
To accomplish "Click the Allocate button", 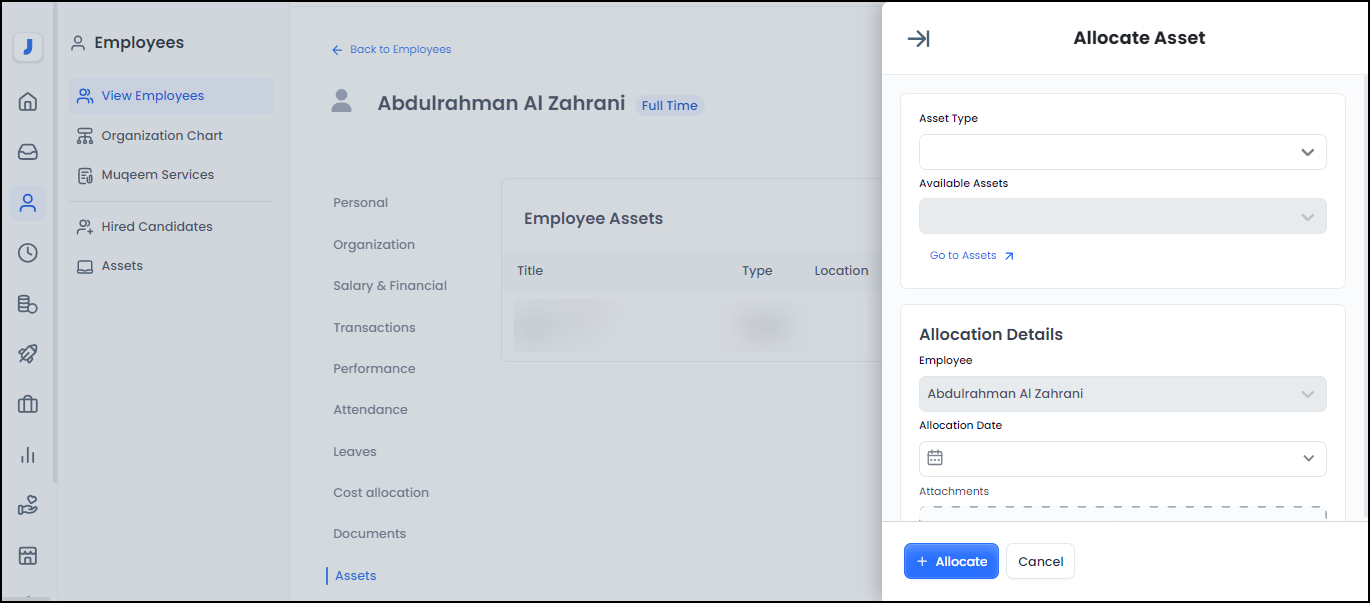I will click(x=951, y=561).
